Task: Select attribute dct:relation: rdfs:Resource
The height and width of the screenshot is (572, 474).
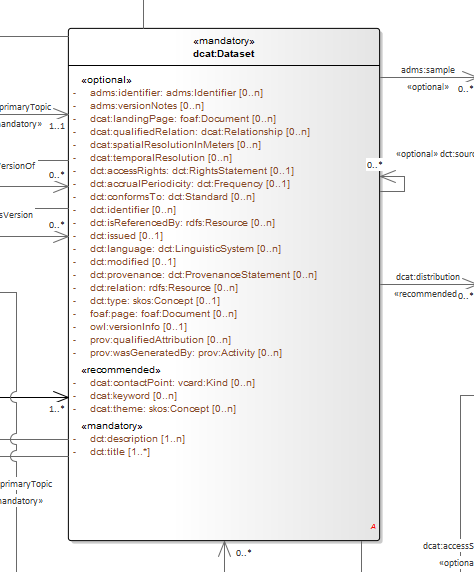Action: coord(164,288)
